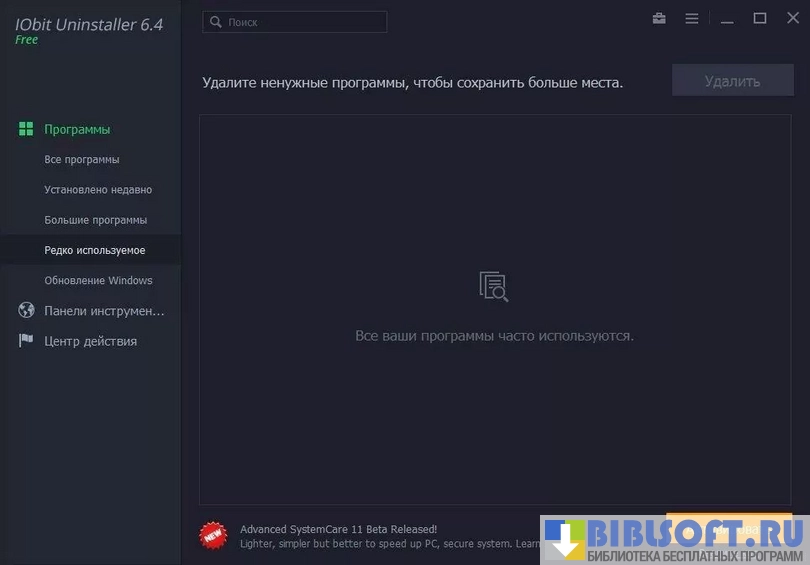Select the Редко используемое category
The image size is (810, 565).
point(95,250)
